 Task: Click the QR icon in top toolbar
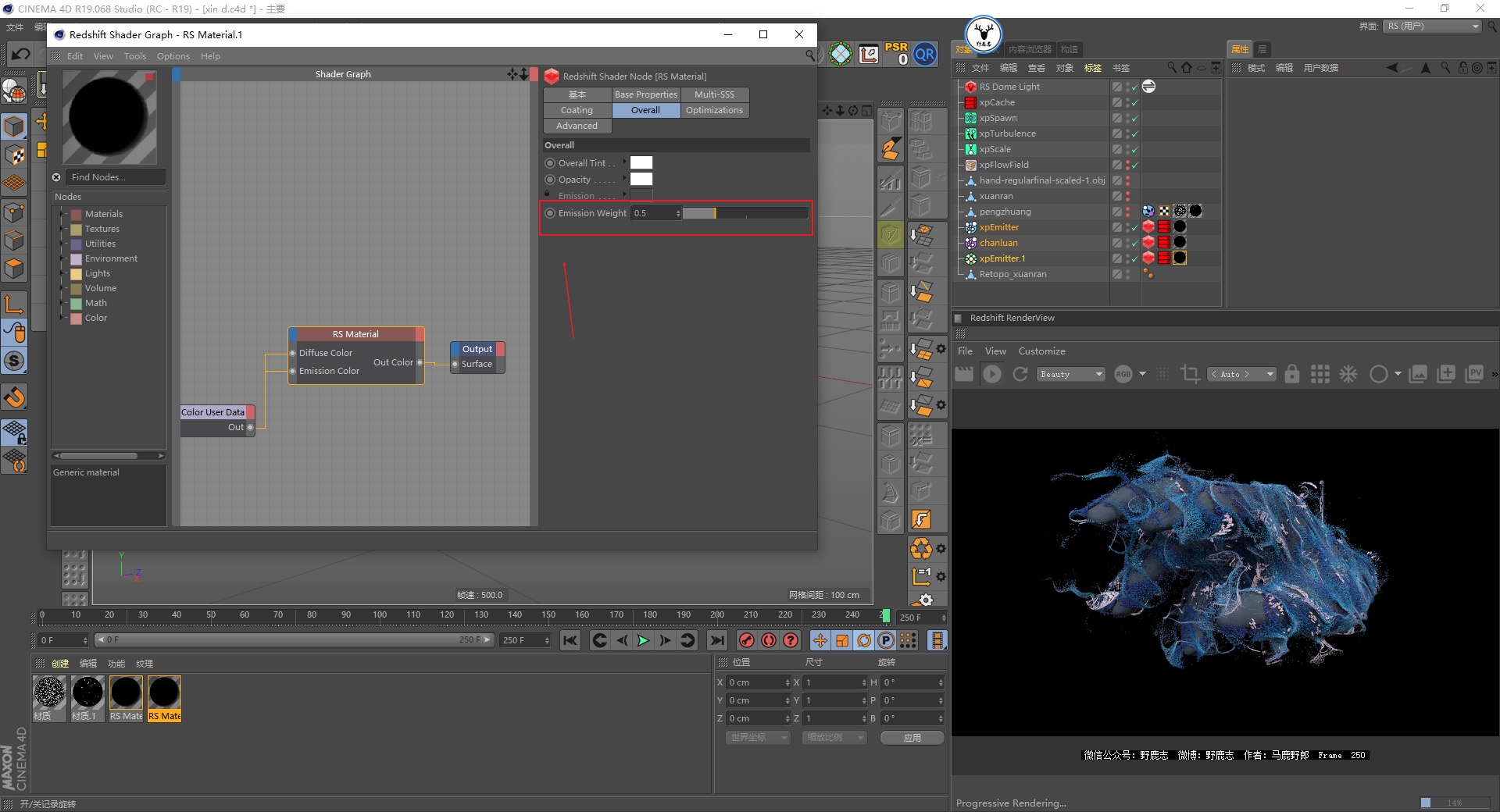925,54
